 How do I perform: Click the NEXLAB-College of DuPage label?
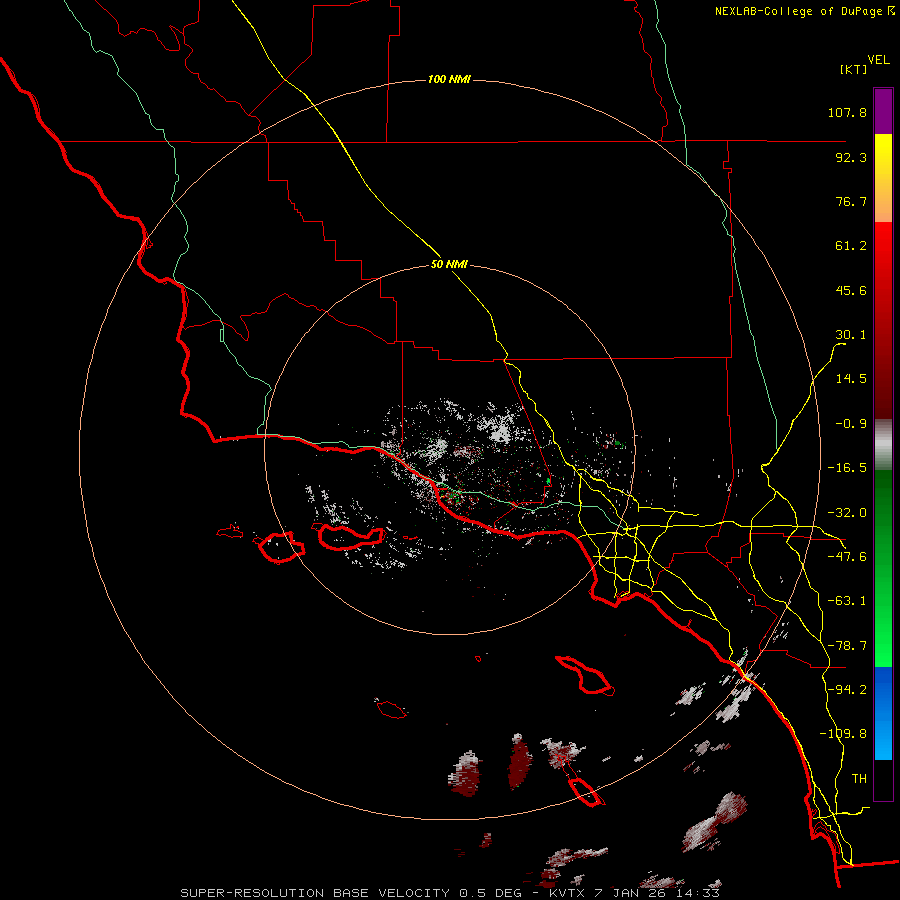tap(803, 11)
